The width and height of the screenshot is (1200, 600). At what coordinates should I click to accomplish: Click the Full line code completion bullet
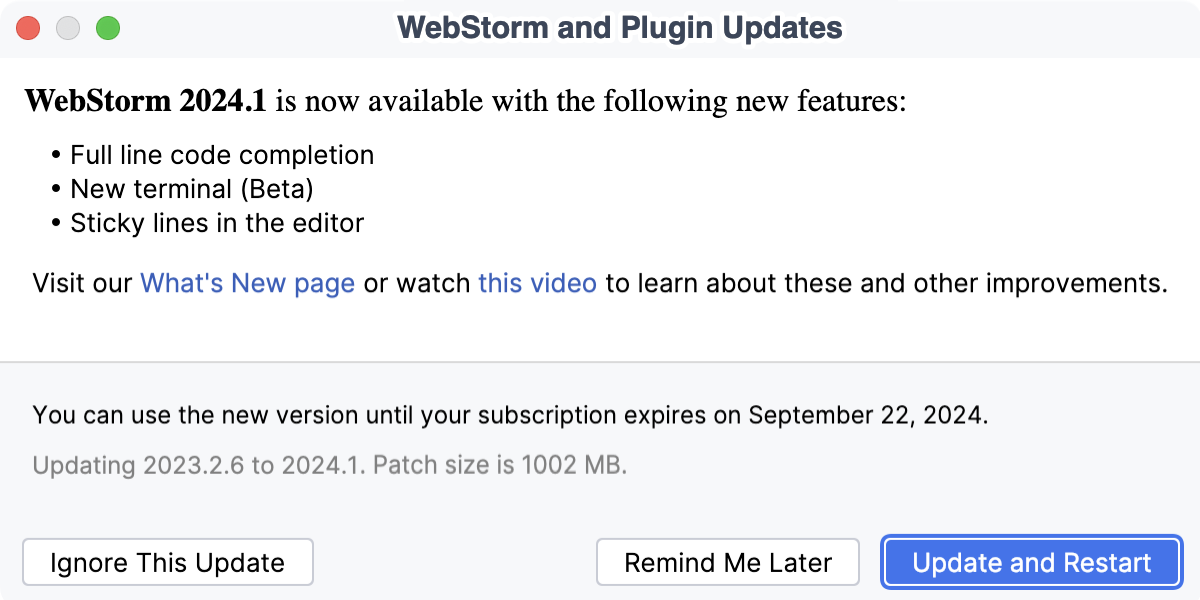click(x=222, y=155)
